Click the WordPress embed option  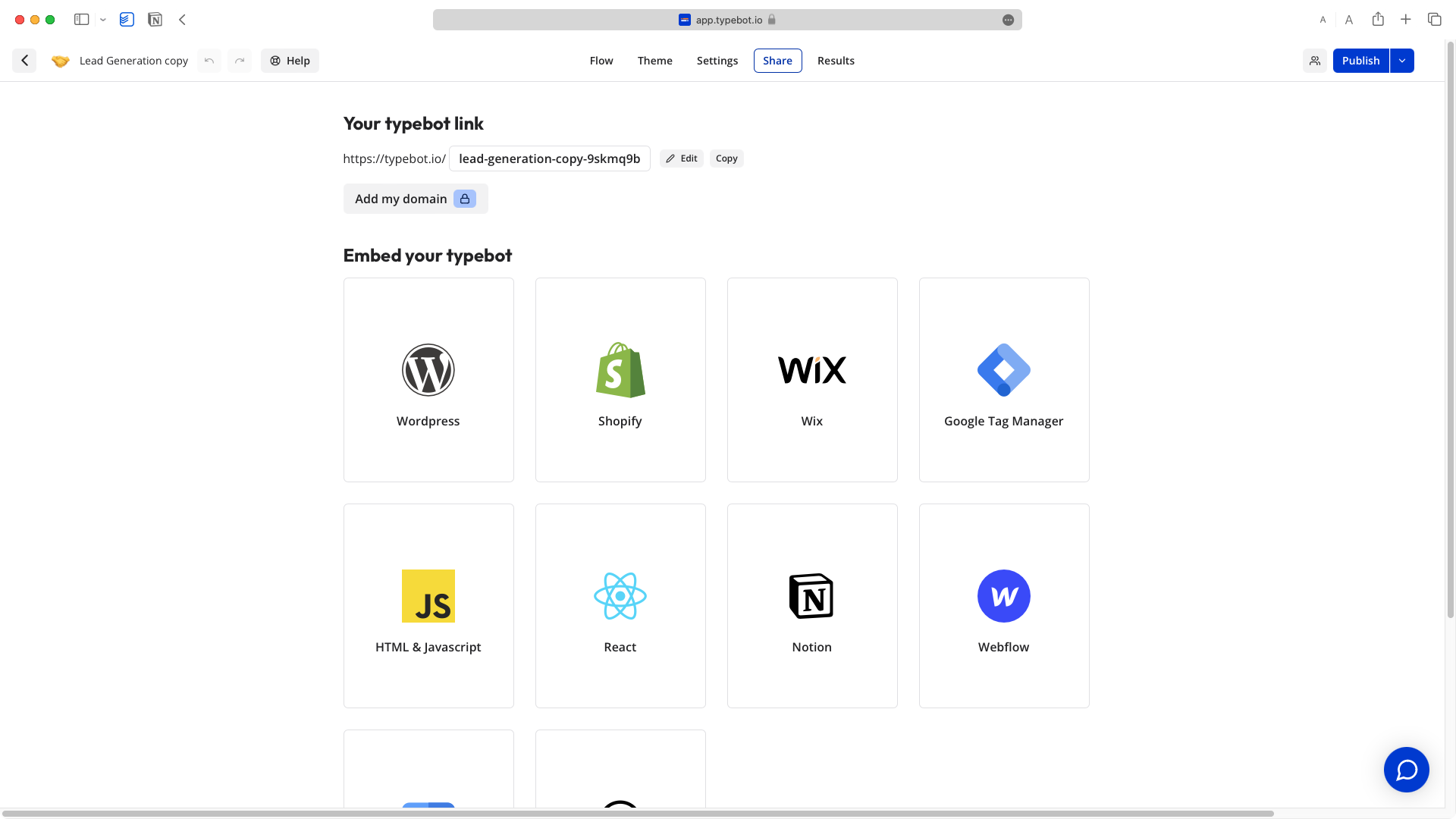428,379
